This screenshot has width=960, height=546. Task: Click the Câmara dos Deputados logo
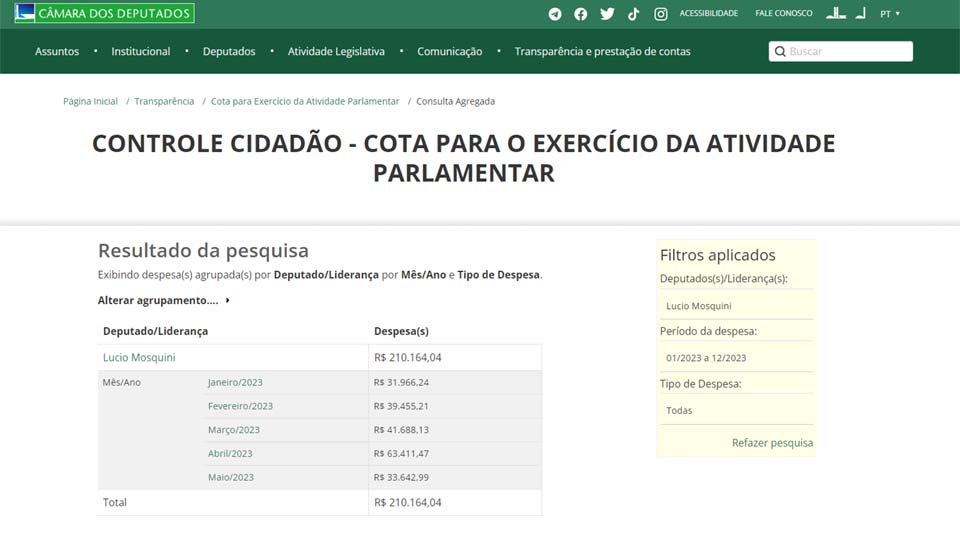(x=105, y=13)
